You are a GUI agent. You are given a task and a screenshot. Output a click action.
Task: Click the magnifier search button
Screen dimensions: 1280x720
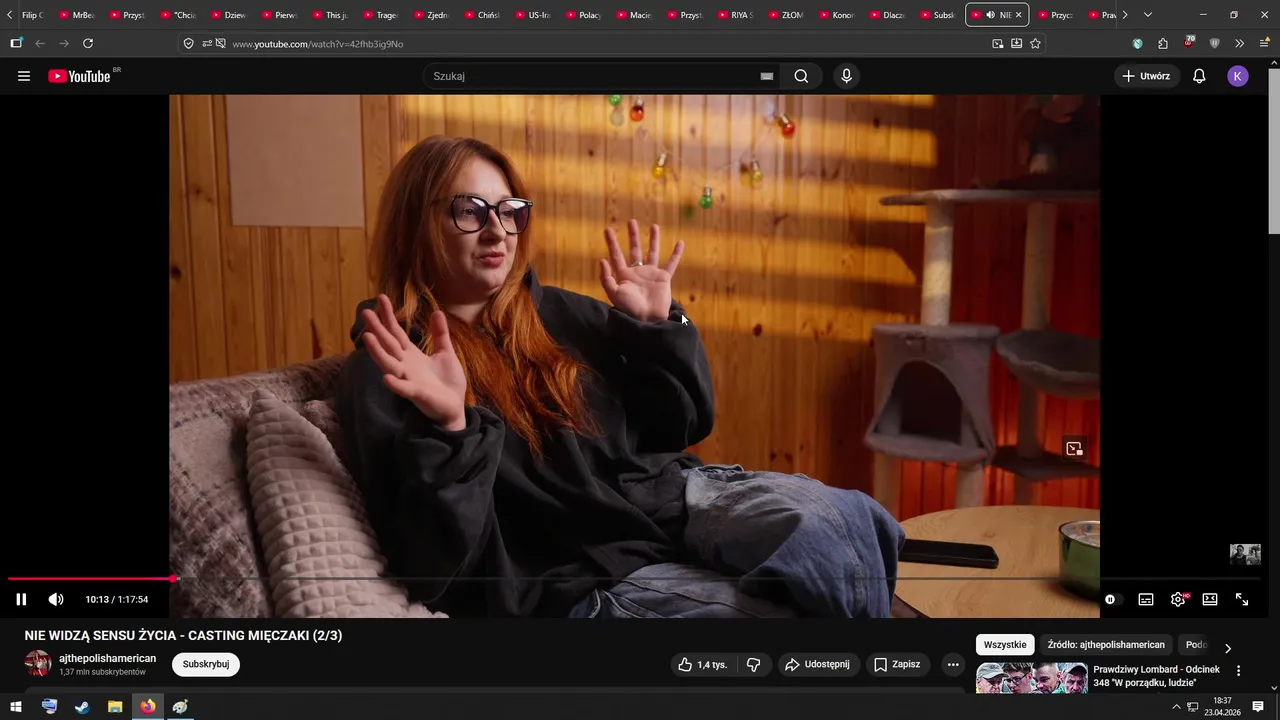pos(801,76)
